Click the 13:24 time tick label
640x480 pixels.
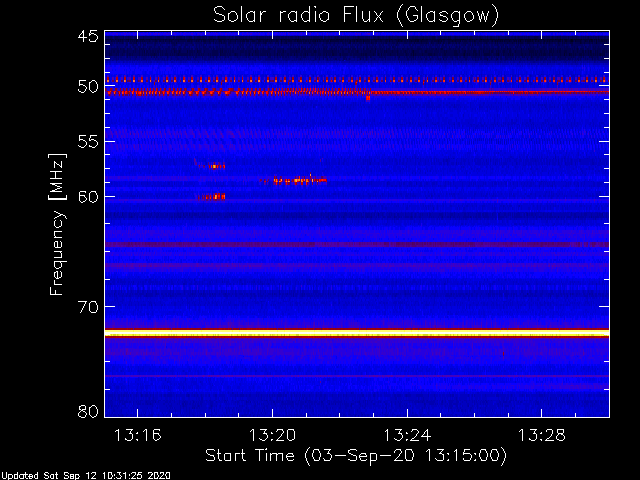tap(407, 435)
